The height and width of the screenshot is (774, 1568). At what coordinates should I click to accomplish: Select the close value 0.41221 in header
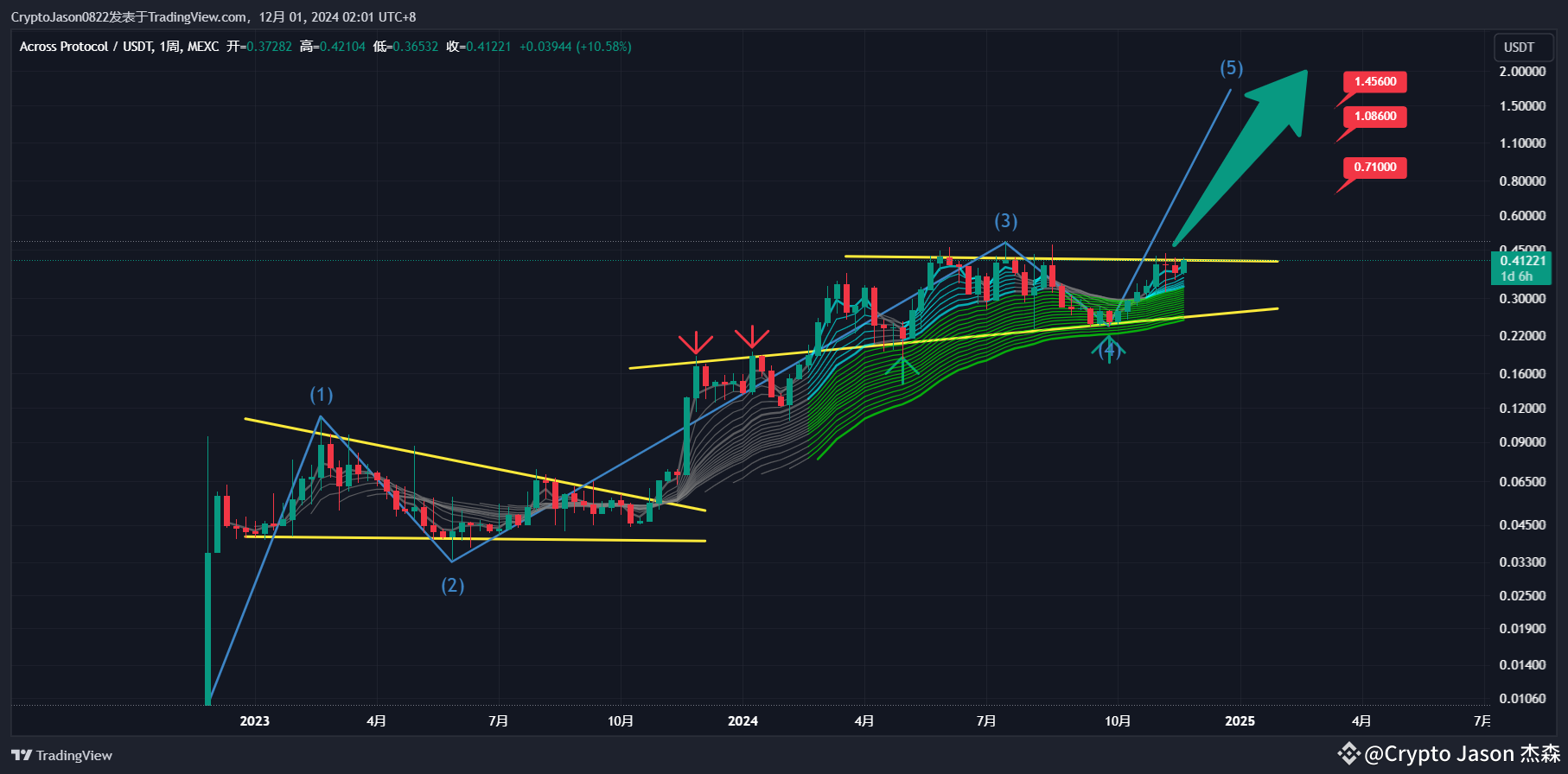coord(488,47)
